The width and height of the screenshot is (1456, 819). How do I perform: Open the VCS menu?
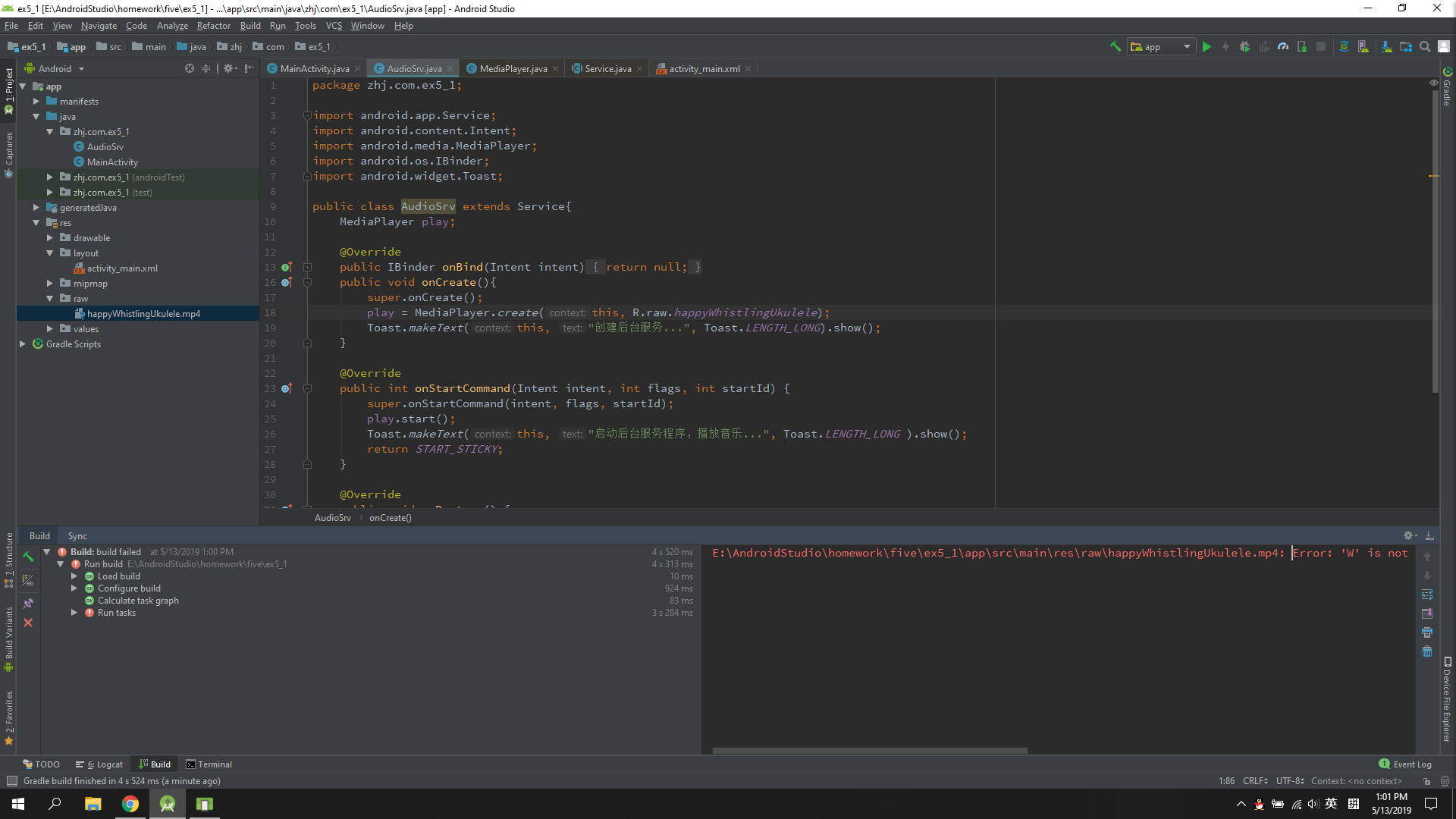point(334,25)
